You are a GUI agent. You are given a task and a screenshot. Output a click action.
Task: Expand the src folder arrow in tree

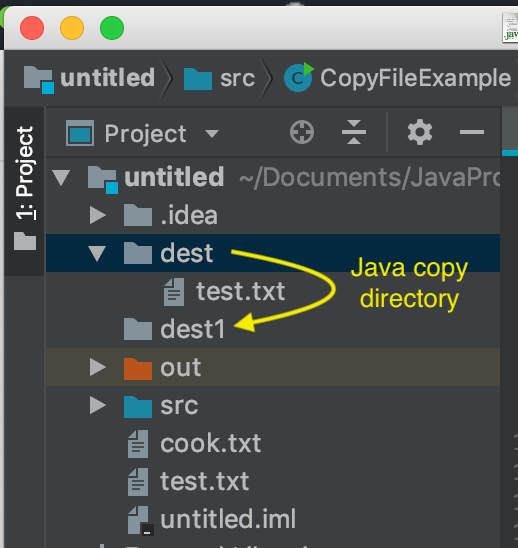(x=98, y=405)
